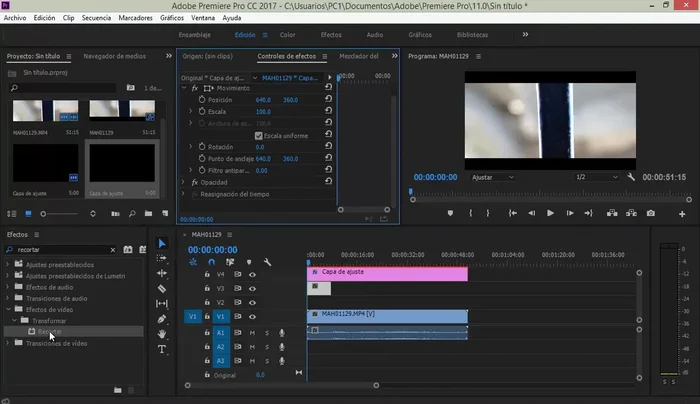Hide track V4 with eye icon
700x404 pixels.
click(x=252, y=273)
